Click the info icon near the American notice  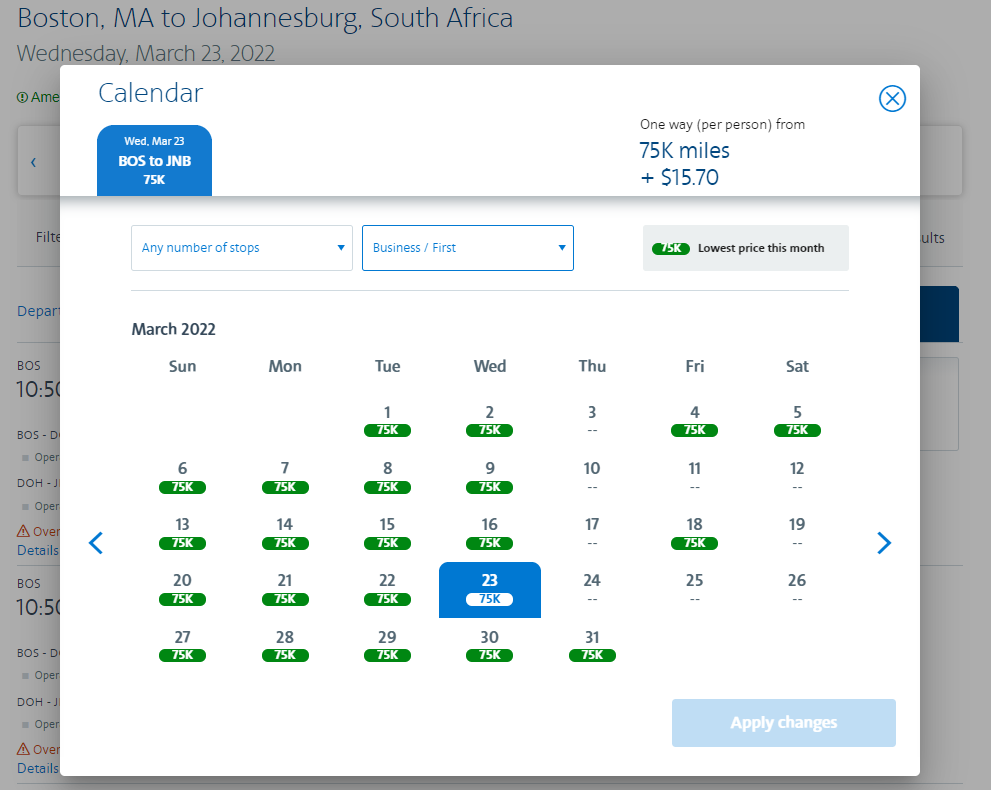tap(22, 97)
